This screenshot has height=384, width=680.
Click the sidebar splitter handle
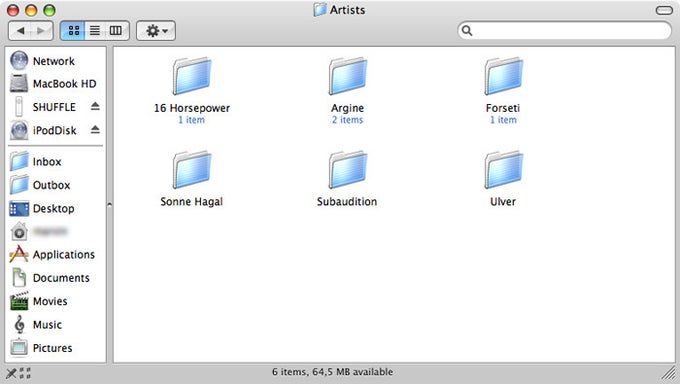(x=109, y=204)
